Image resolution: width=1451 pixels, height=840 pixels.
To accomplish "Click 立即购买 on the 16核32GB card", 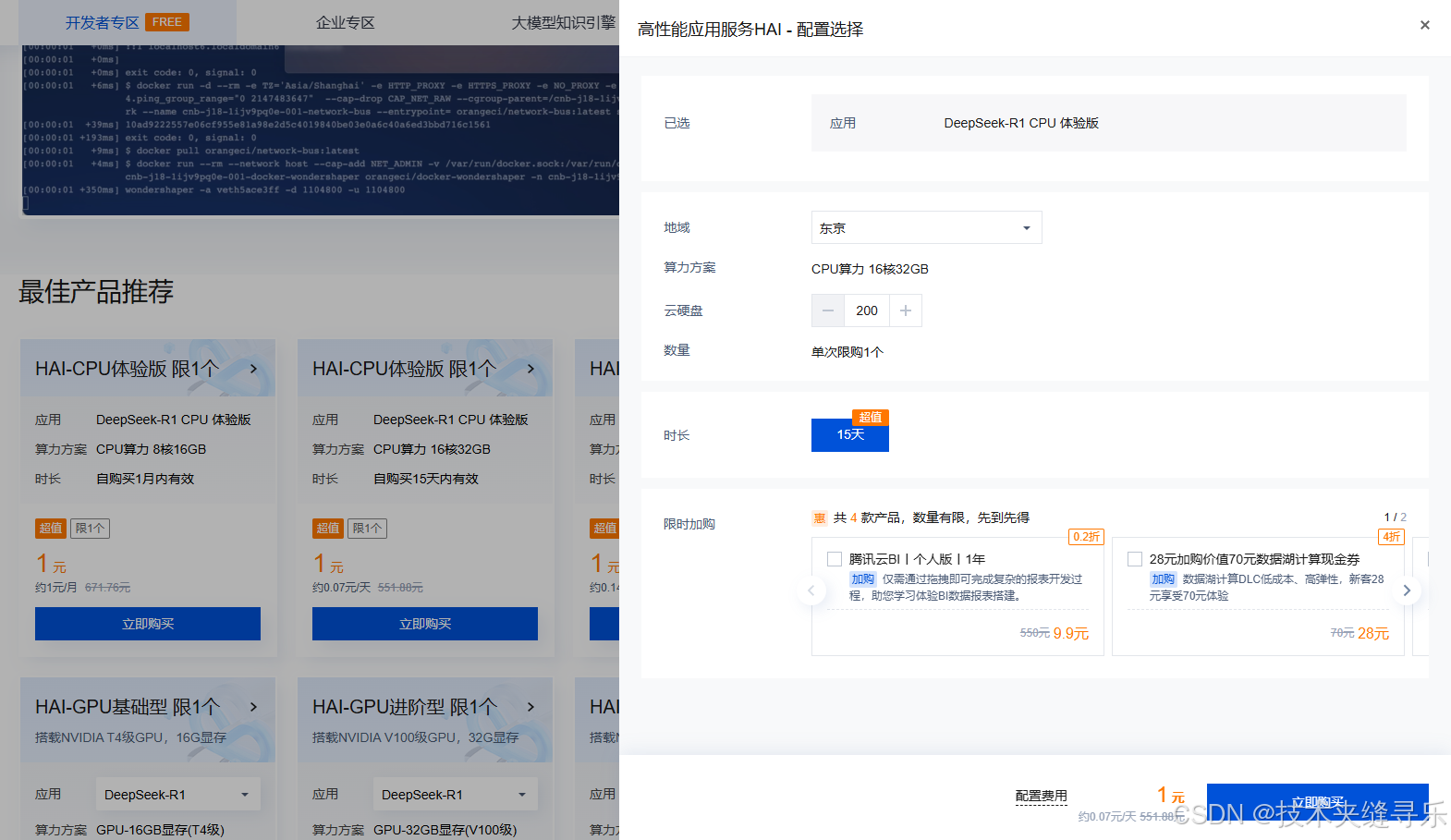I will [425, 624].
